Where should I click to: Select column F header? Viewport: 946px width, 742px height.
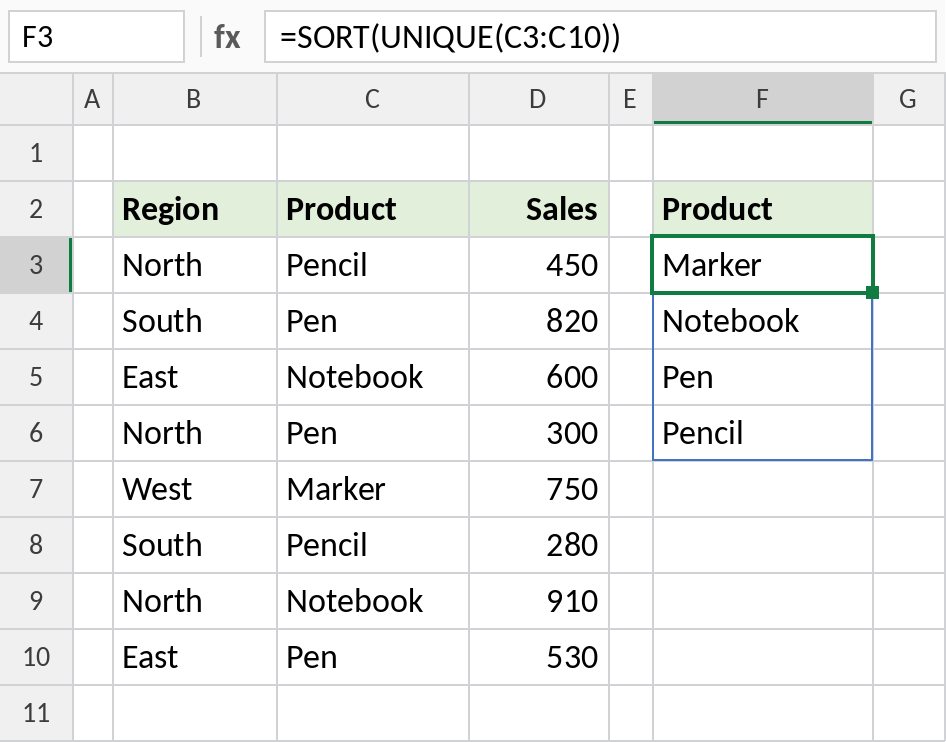(x=763, y=99)
